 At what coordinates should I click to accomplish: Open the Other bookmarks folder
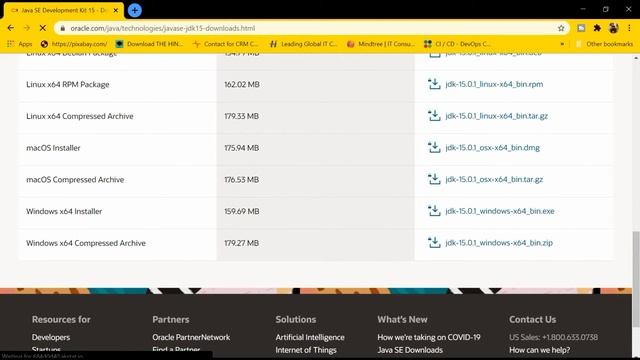tap(604, 44)
